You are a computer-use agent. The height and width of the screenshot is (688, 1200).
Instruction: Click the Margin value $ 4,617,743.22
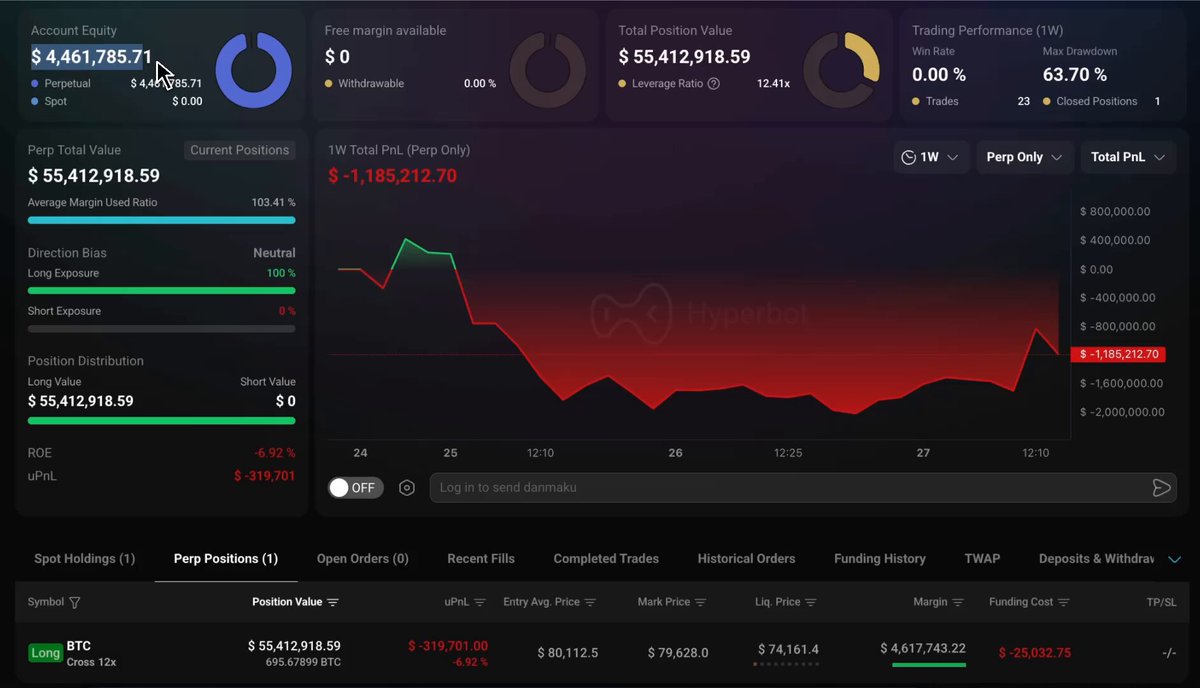(x=923, y=648)
